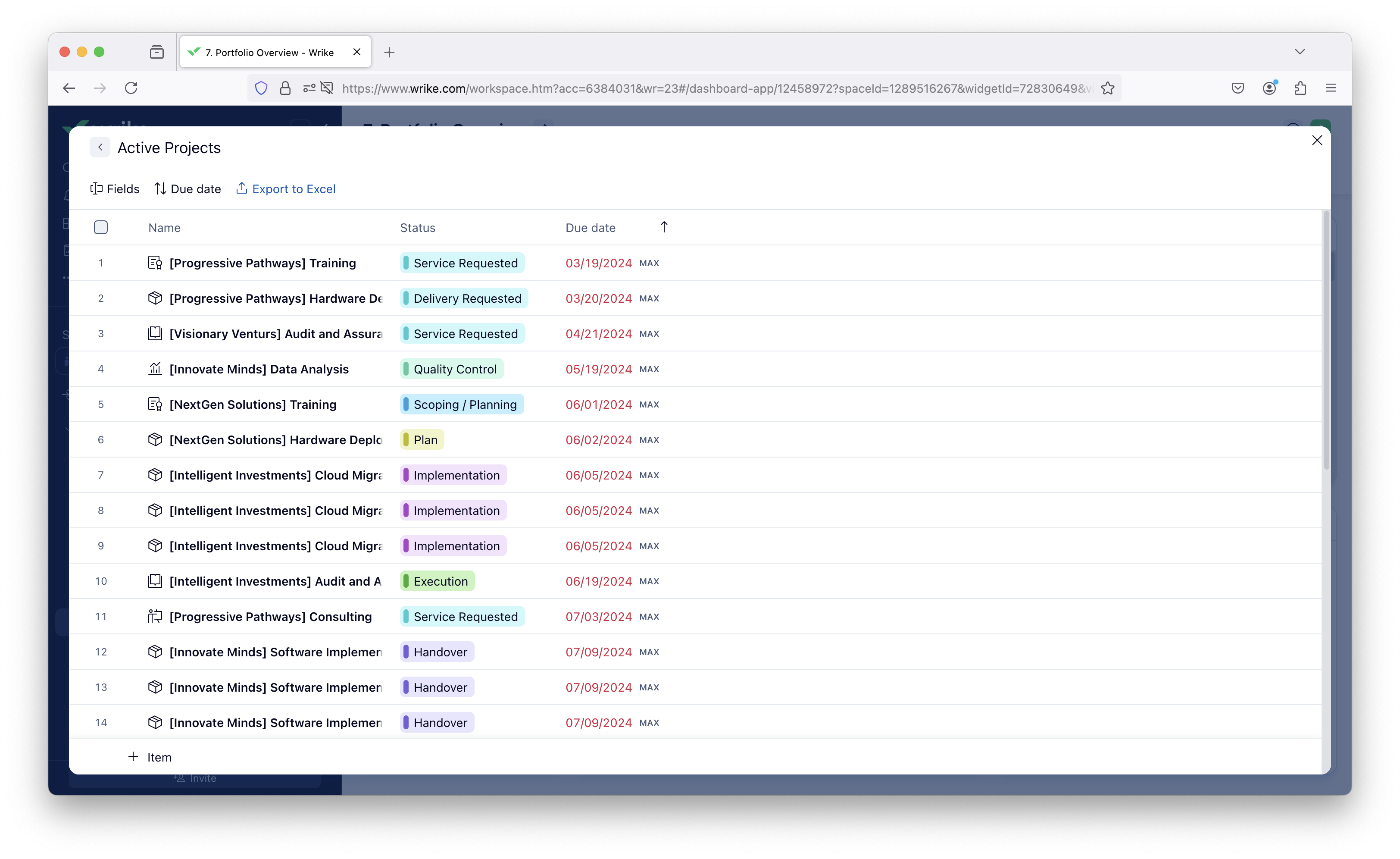The image size is (1400, 859).
Task: Expand the Firefox list all tabs chevron
Action: coord(1300,52)
